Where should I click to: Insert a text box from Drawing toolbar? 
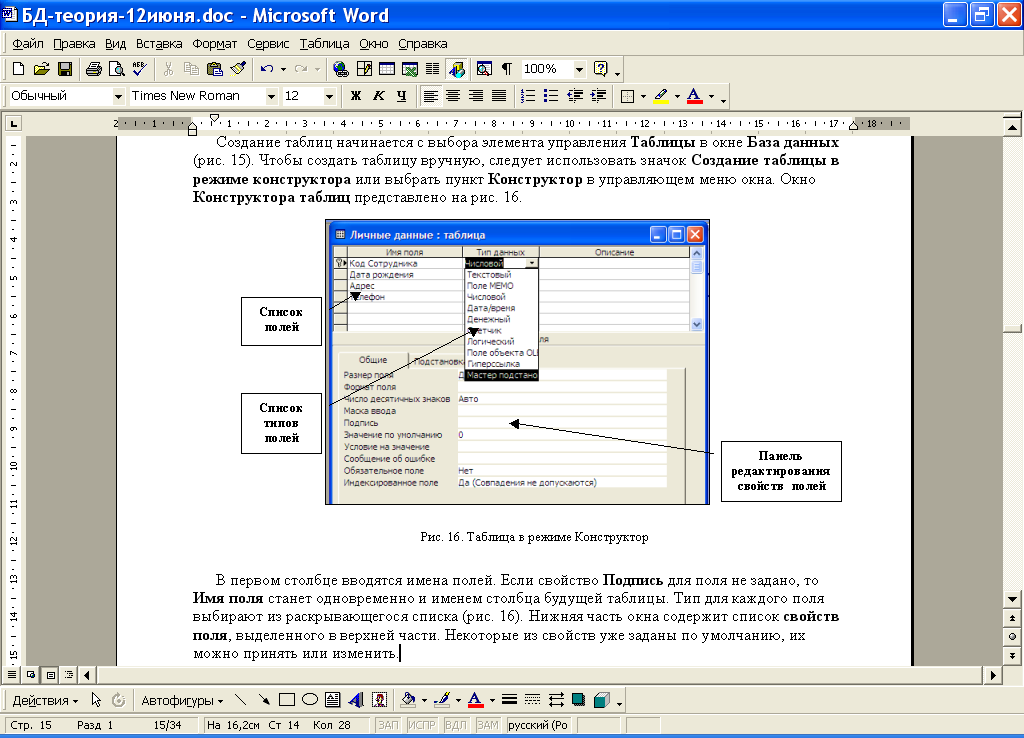pyautogui.click(x=332, y=700)
